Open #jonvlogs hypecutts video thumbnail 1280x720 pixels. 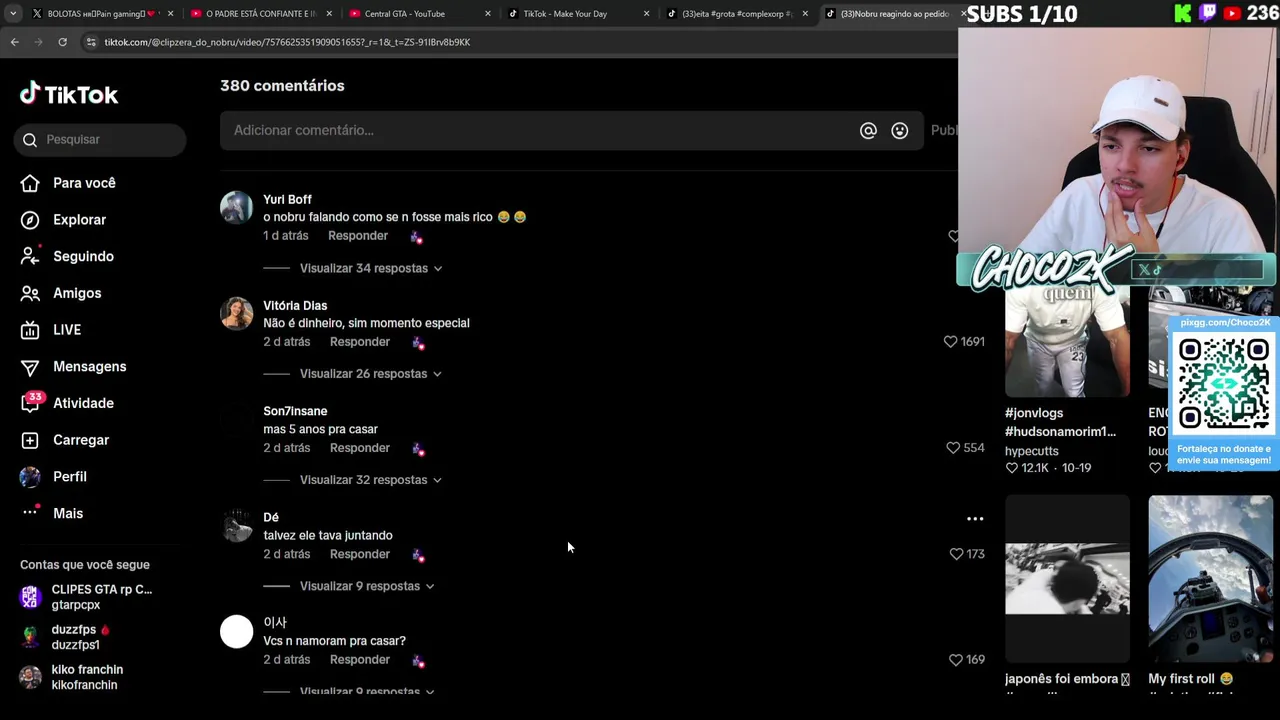tap(1067, 342)
